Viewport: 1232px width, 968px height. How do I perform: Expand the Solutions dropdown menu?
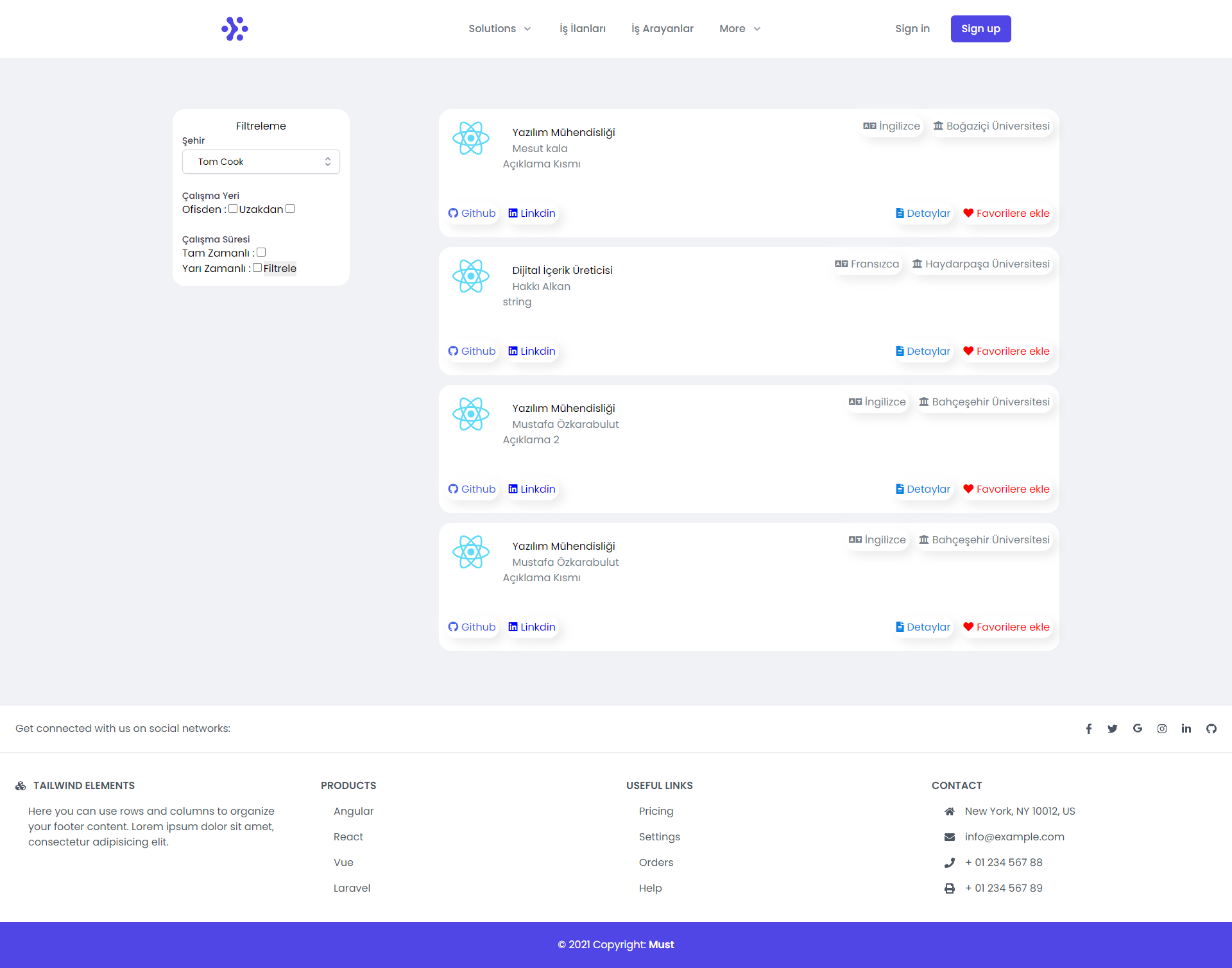click(499, 29)
